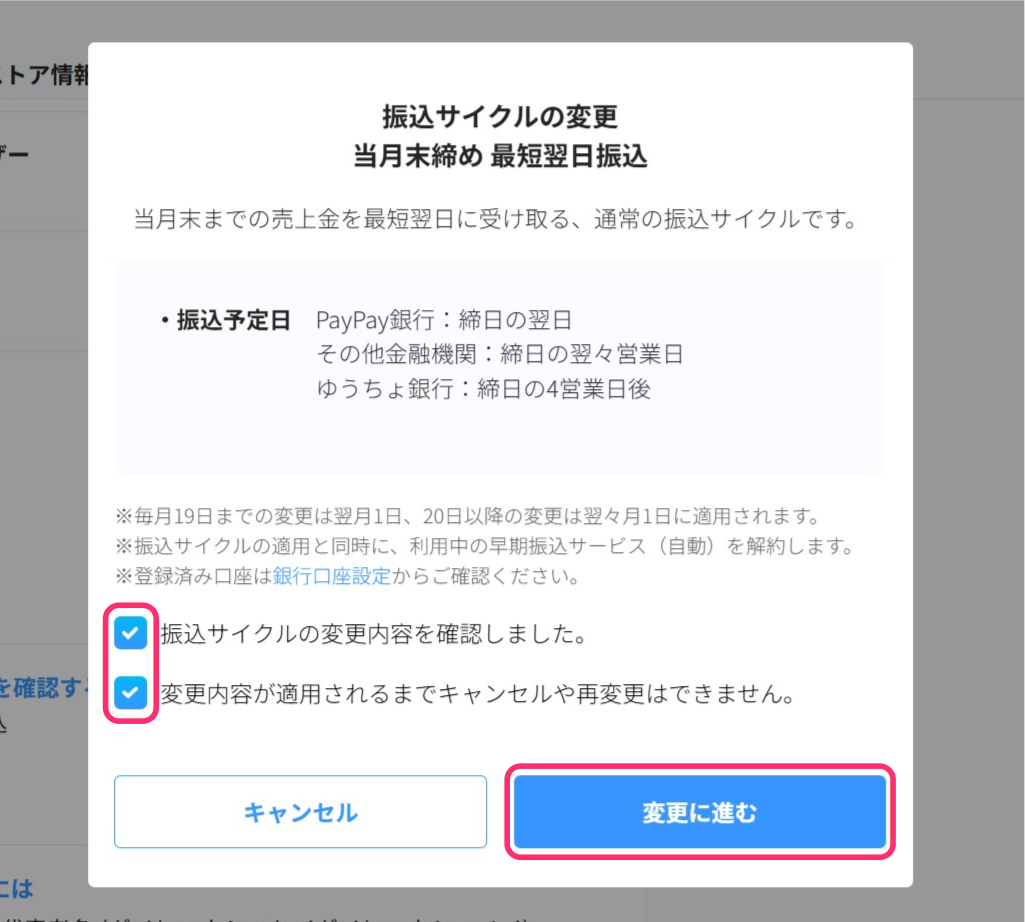1025x922 pixels.
Task: Click the partially hidden ストア情報 heading behind dialog
Action: pos(44,75)
